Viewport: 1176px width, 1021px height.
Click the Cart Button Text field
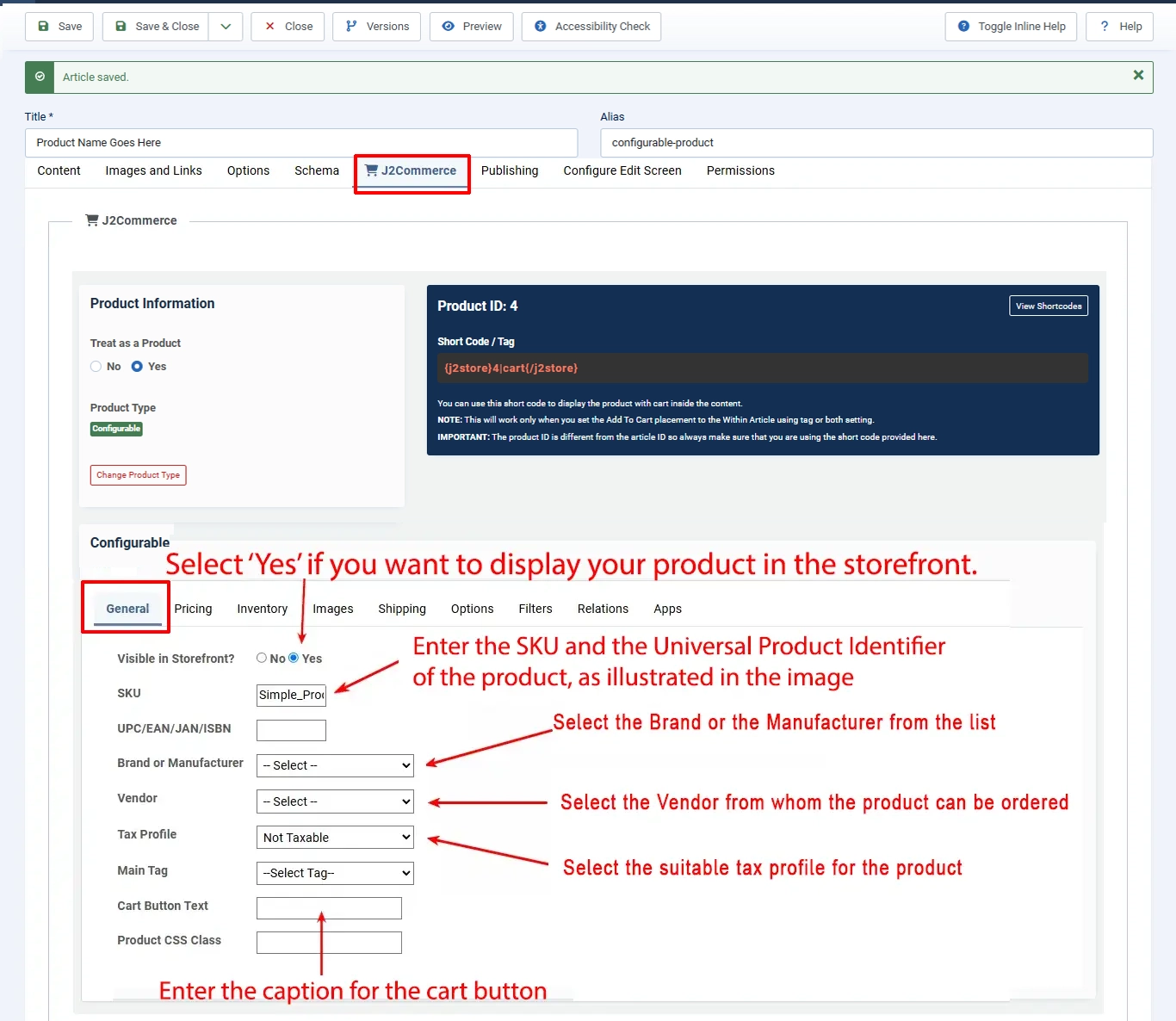pos(329,908)
